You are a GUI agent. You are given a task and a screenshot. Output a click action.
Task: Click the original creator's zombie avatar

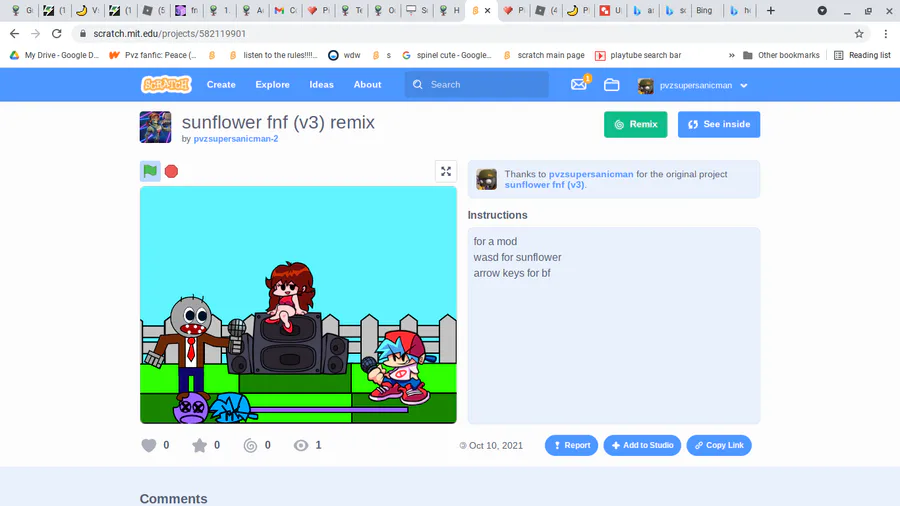[x=486, y=179]
